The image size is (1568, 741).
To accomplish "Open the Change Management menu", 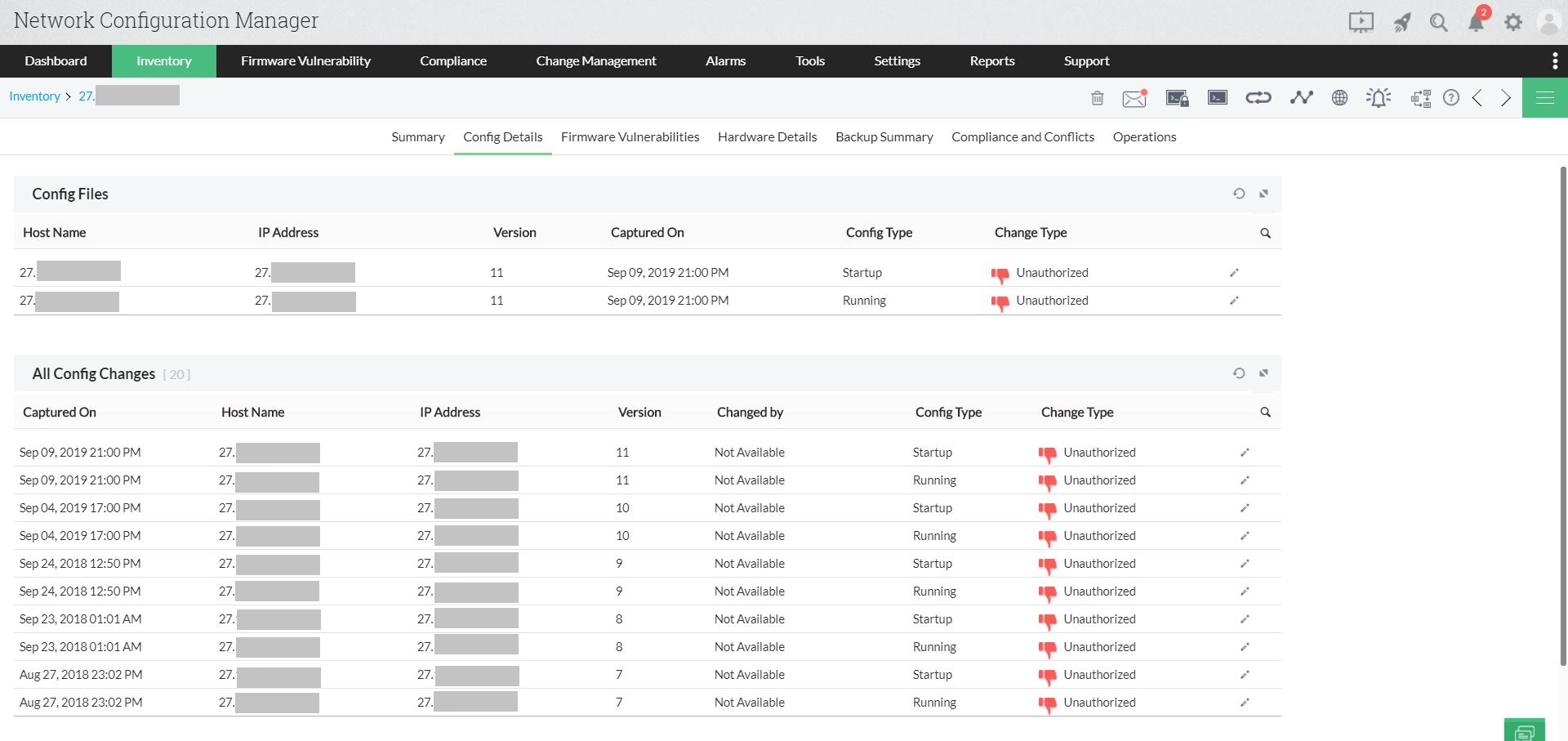I will click(x=595, y=61).
